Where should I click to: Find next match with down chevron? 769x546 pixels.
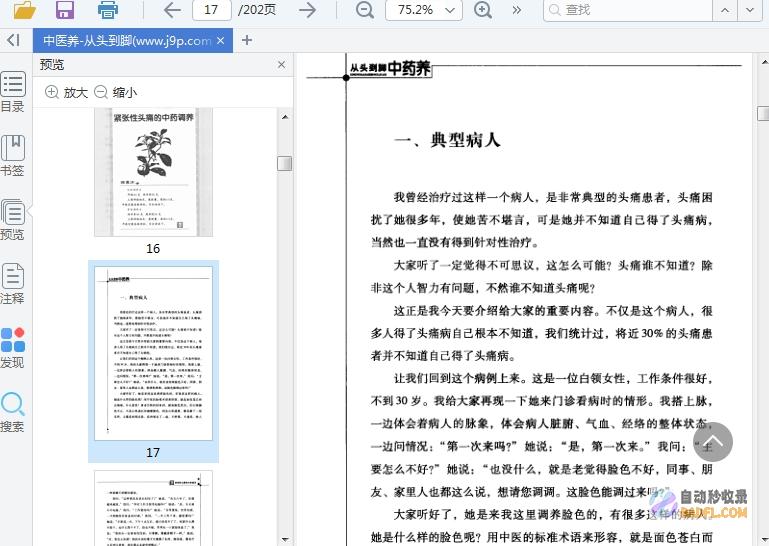[750, 10]
